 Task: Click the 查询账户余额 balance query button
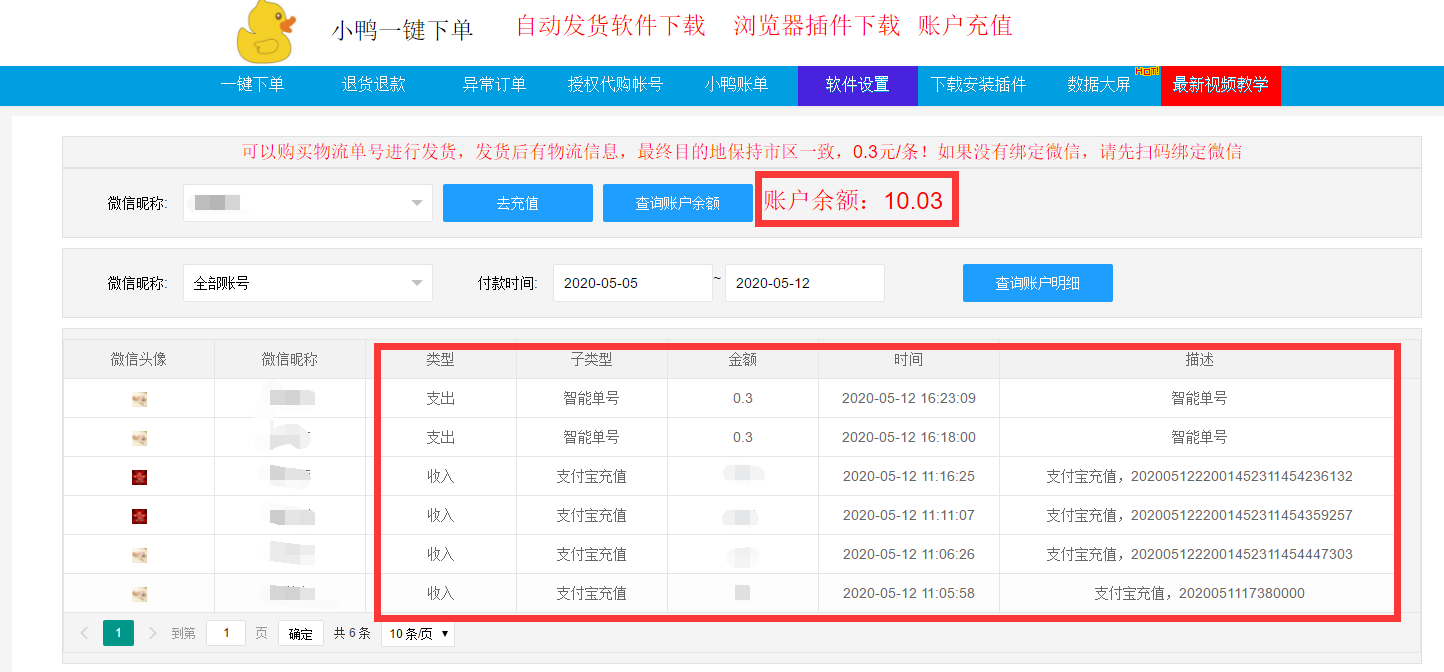[677, 202]
